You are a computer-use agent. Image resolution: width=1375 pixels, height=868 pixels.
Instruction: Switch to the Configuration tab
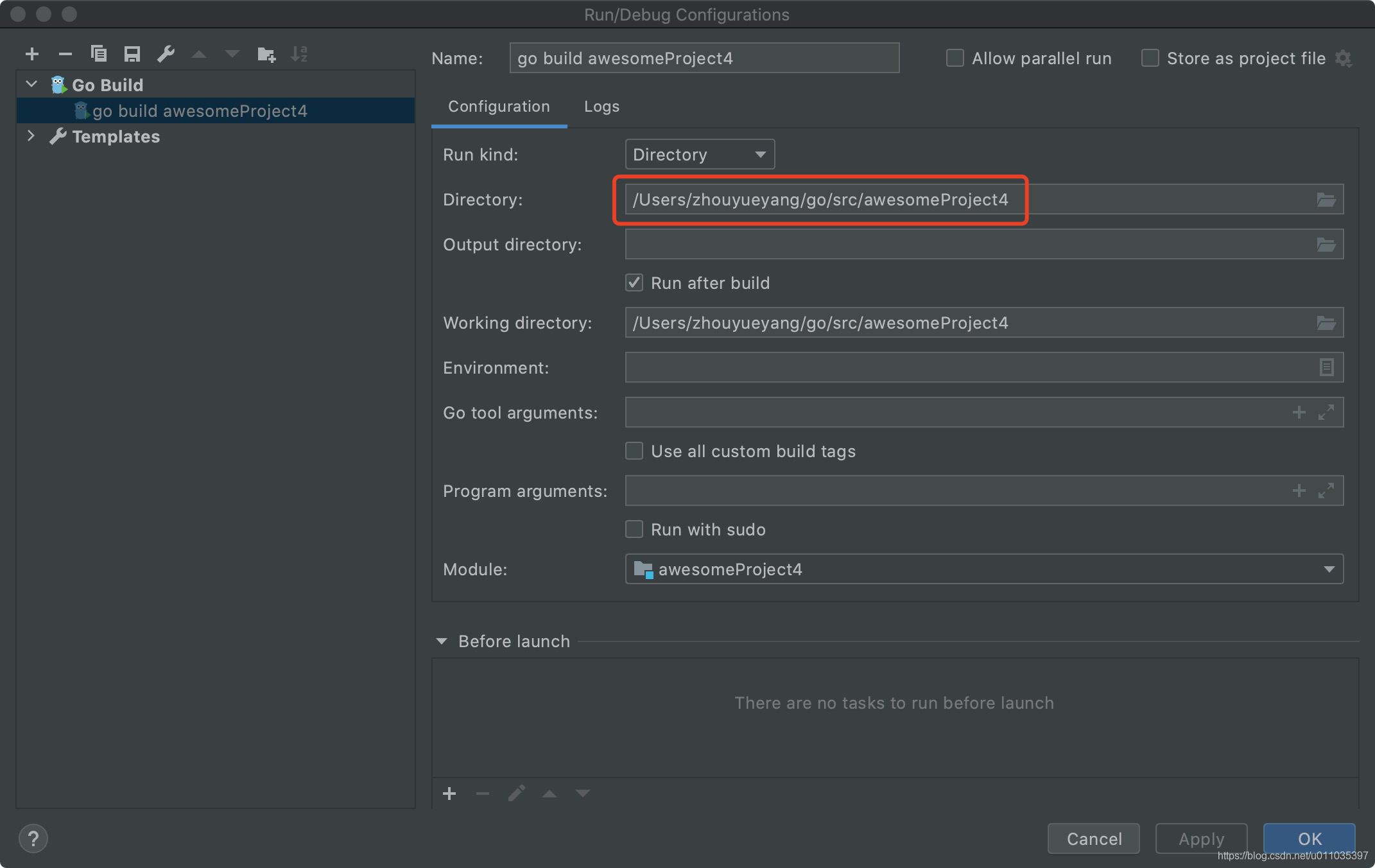tap(498, 106)
